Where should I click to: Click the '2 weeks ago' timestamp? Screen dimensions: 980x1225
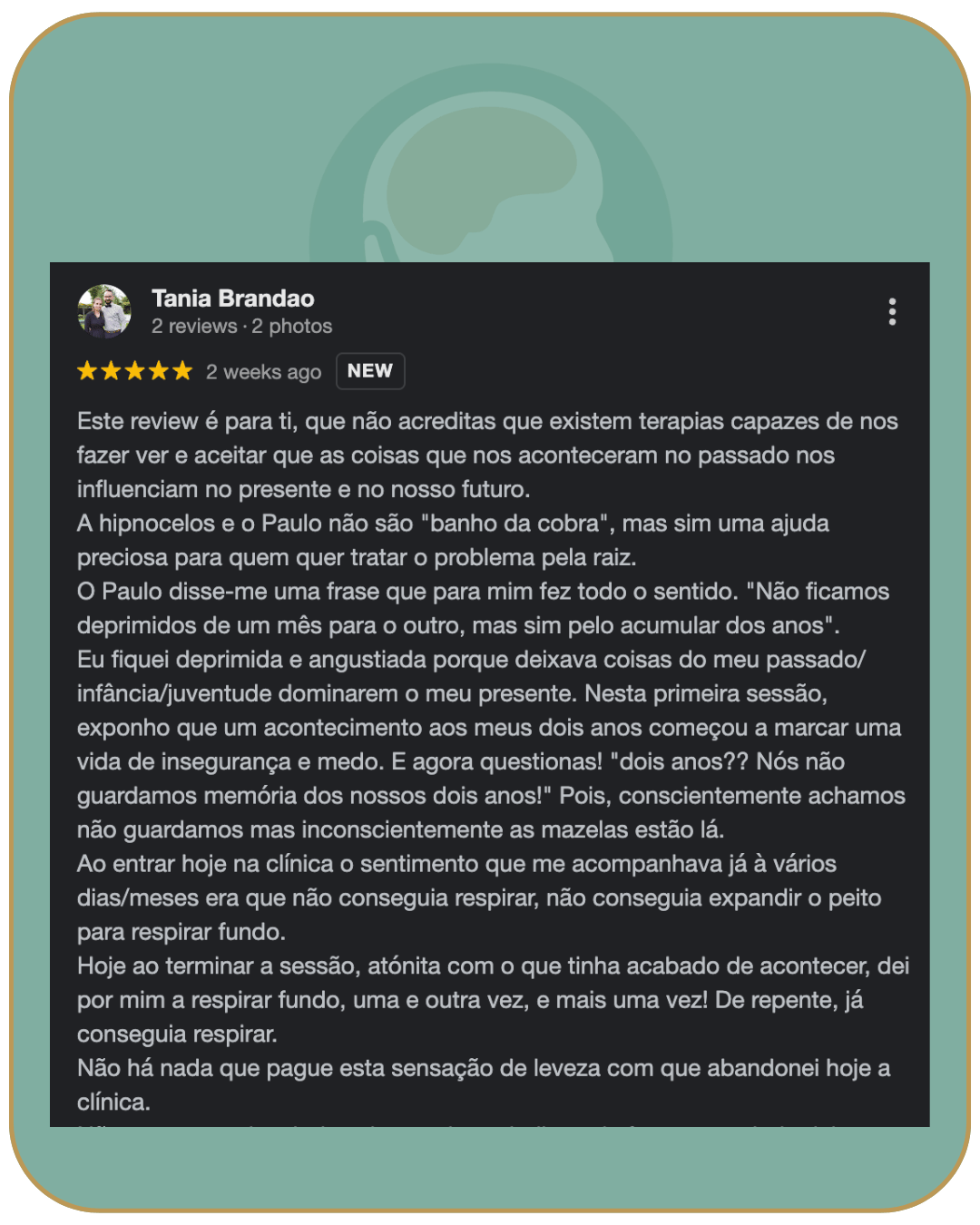[x=263, y=372]
